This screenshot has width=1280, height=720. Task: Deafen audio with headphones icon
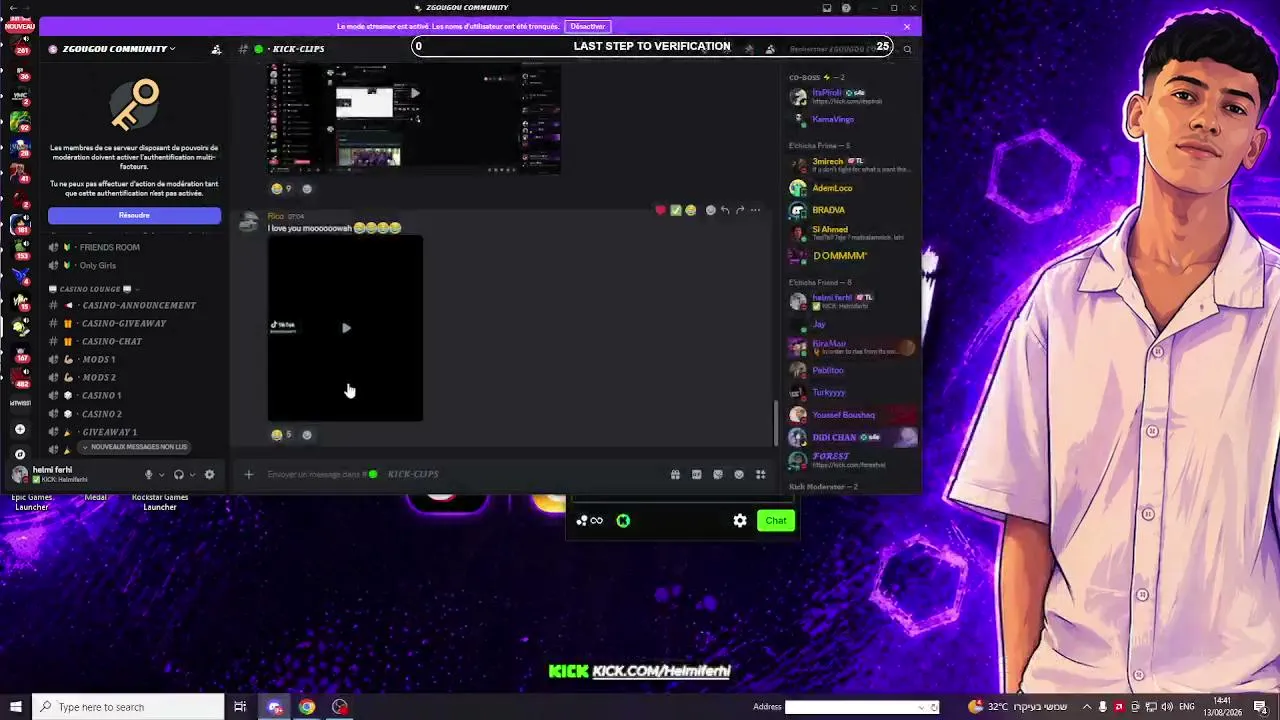(179, 475)
